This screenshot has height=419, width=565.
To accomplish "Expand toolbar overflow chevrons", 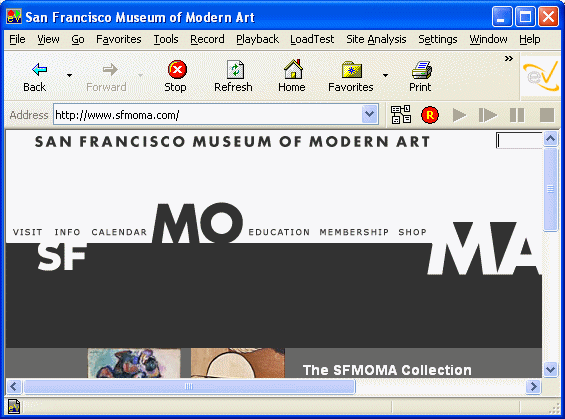I will [x=508, y=58].
